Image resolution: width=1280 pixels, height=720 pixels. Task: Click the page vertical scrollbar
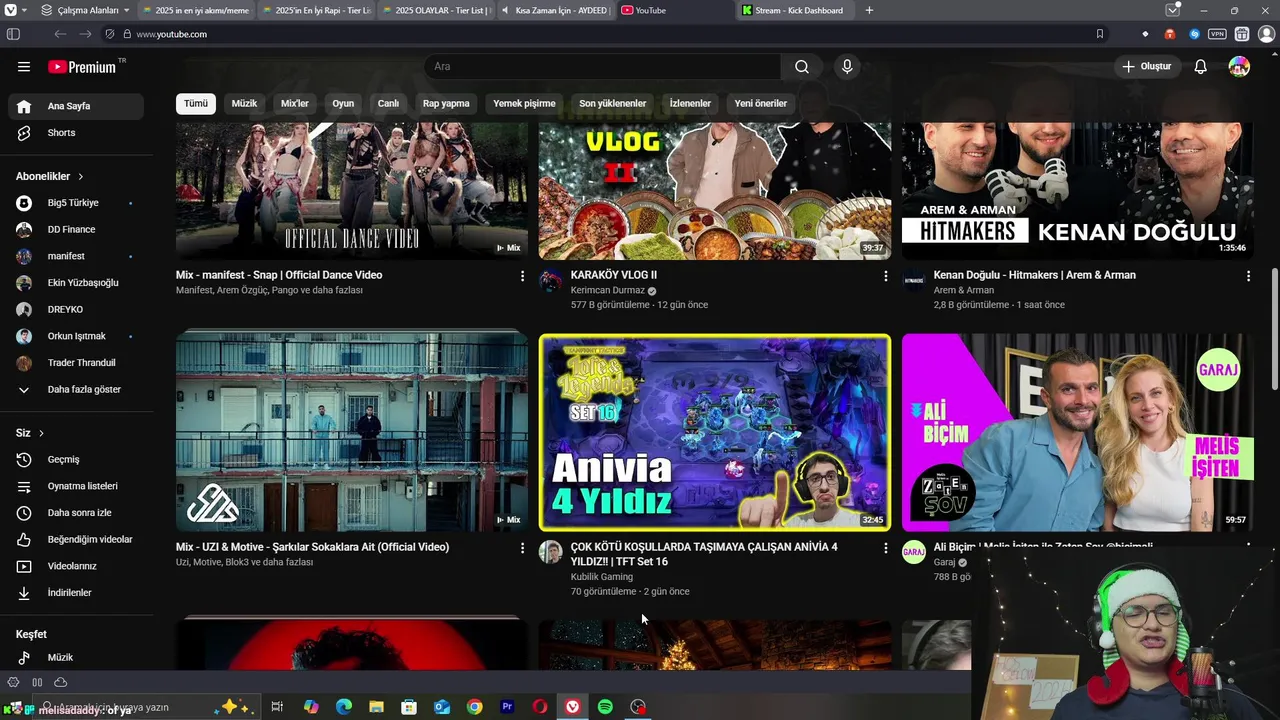pos(1274,330)
